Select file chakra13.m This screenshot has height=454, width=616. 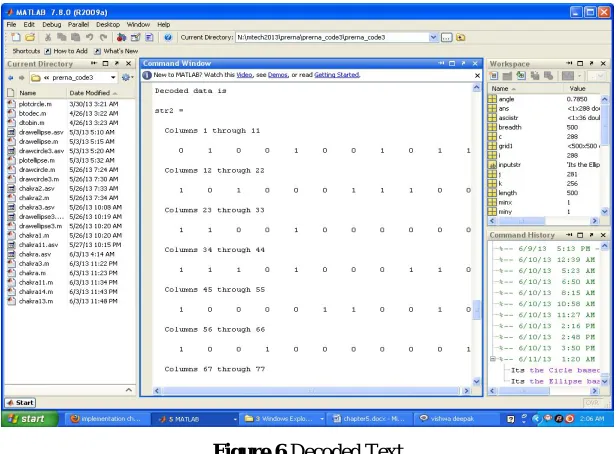36,301
